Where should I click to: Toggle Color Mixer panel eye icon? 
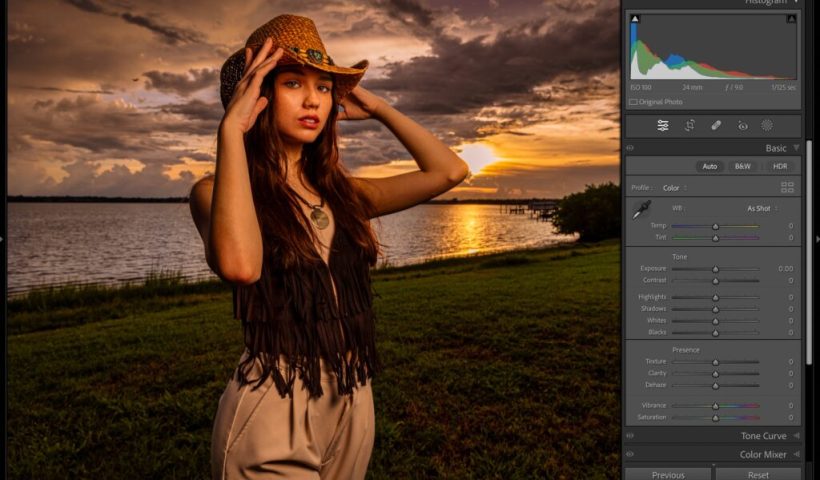(x=630, y=455)
